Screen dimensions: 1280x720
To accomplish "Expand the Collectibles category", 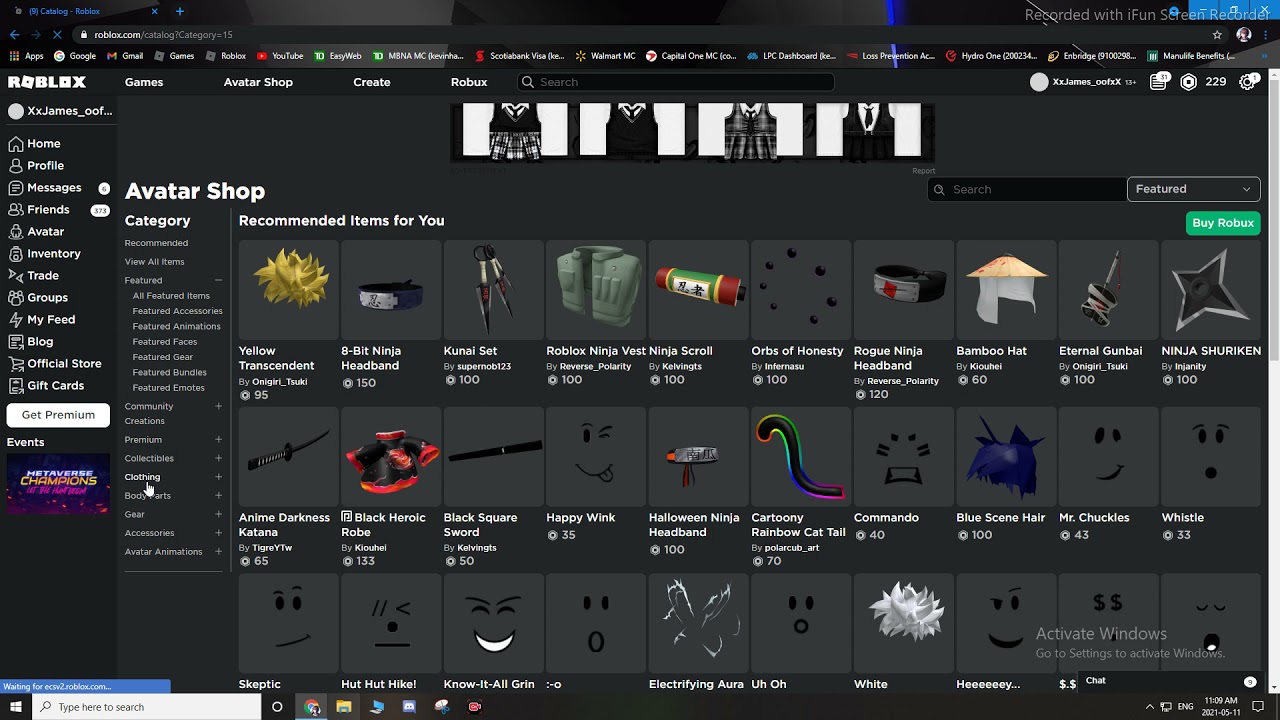I will pyautogui.click(x=218, y=458).
